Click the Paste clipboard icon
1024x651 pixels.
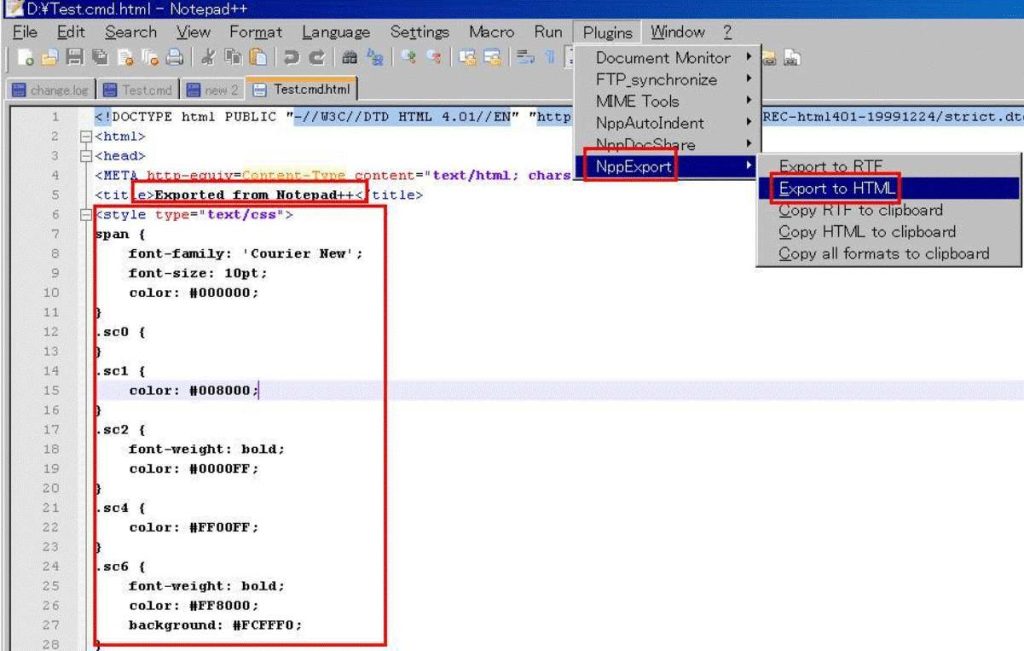[259, 57]
